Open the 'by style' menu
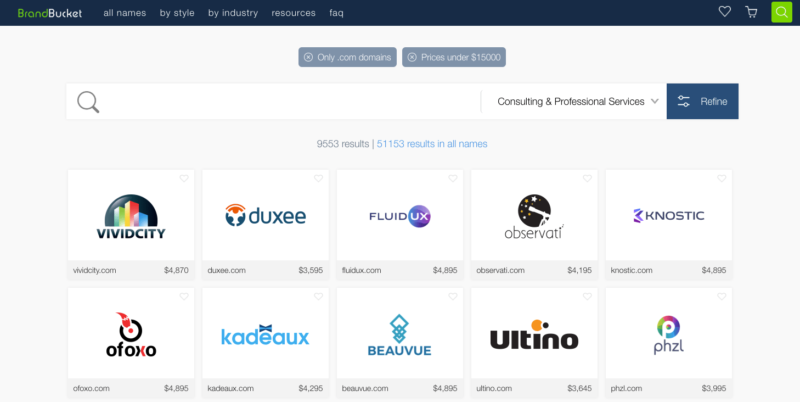 coord(177,13)
